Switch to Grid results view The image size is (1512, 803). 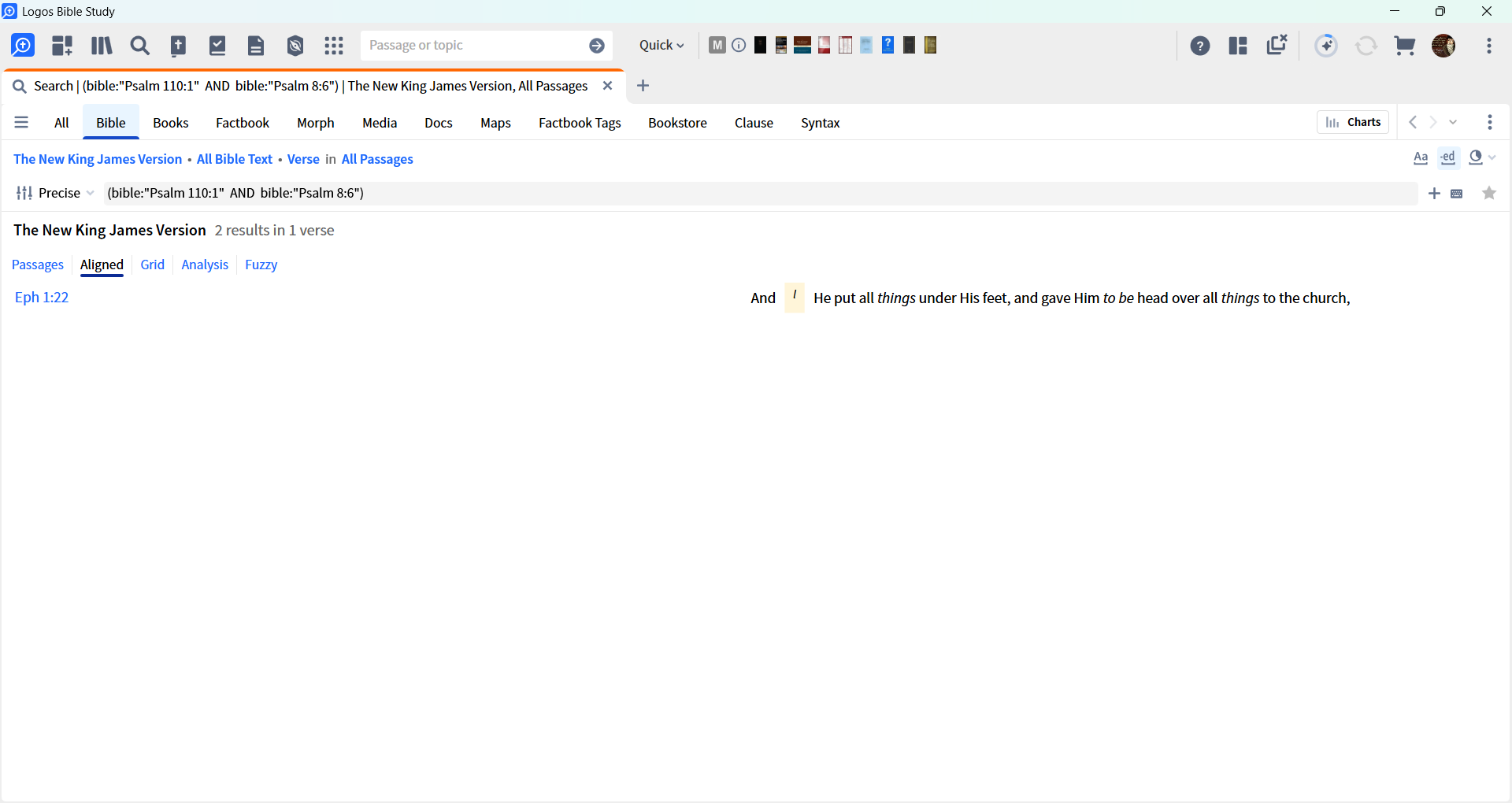152,265
